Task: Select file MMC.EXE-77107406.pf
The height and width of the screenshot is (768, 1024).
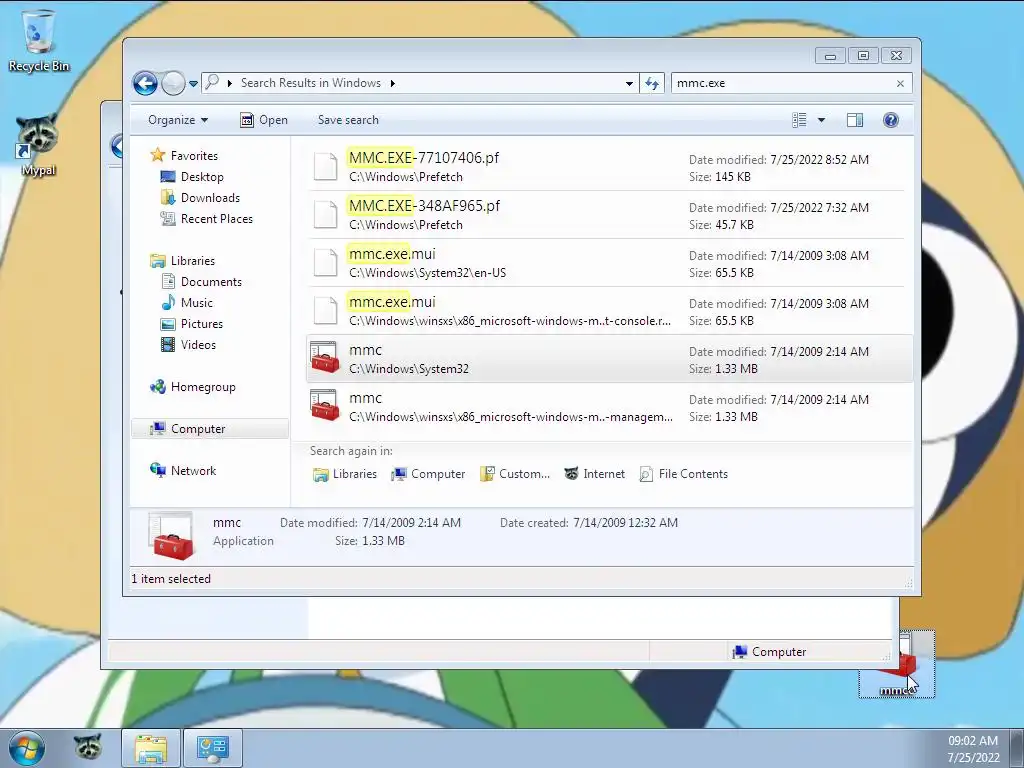Action: (607, 167)
